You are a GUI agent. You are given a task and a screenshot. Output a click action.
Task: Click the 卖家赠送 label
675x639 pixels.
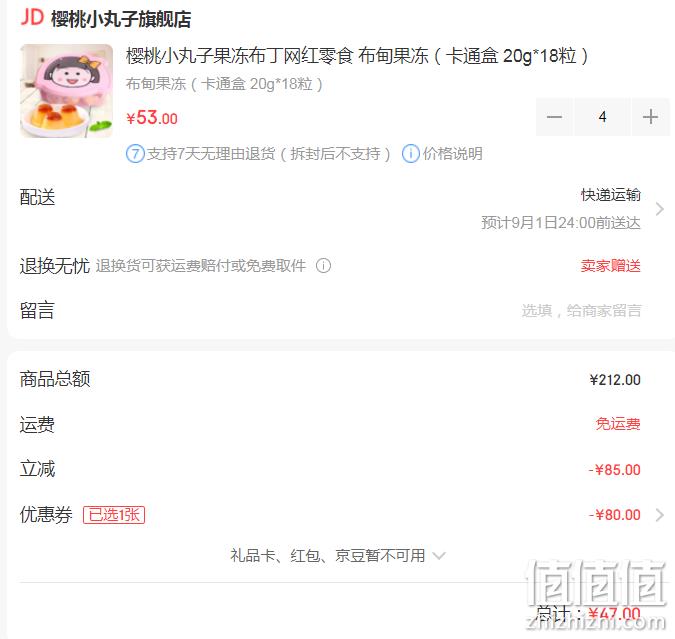(610, 266)
